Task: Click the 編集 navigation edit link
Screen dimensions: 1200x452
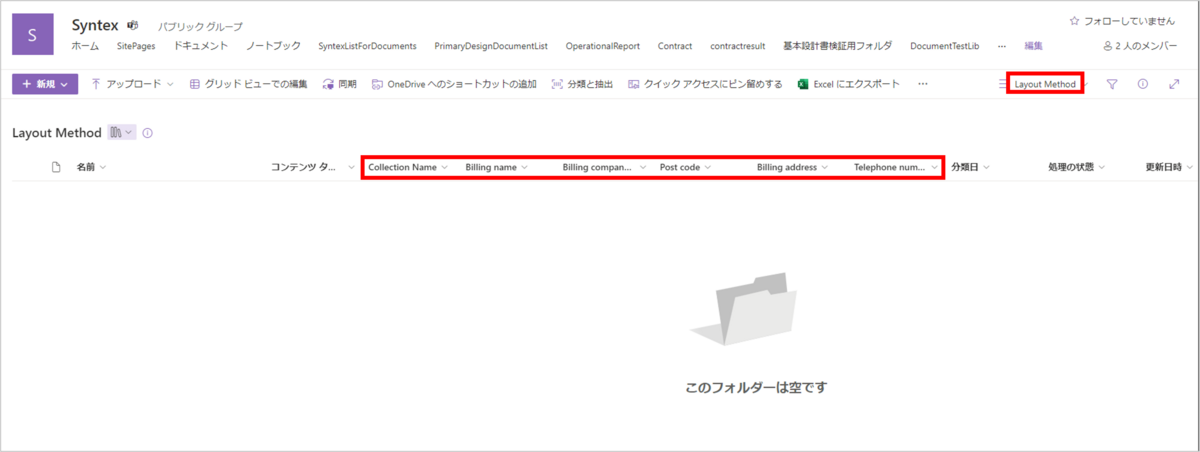Action: [1033, 46]
